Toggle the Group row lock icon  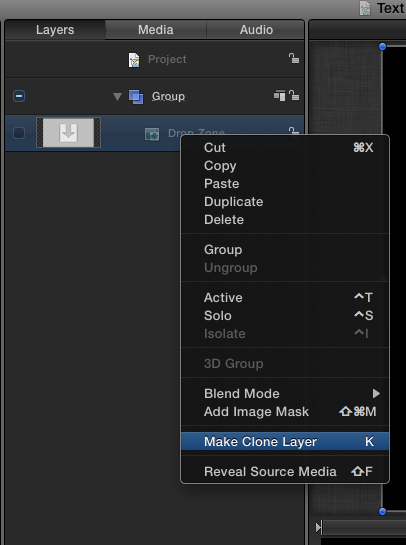click(x=294, y=96)
